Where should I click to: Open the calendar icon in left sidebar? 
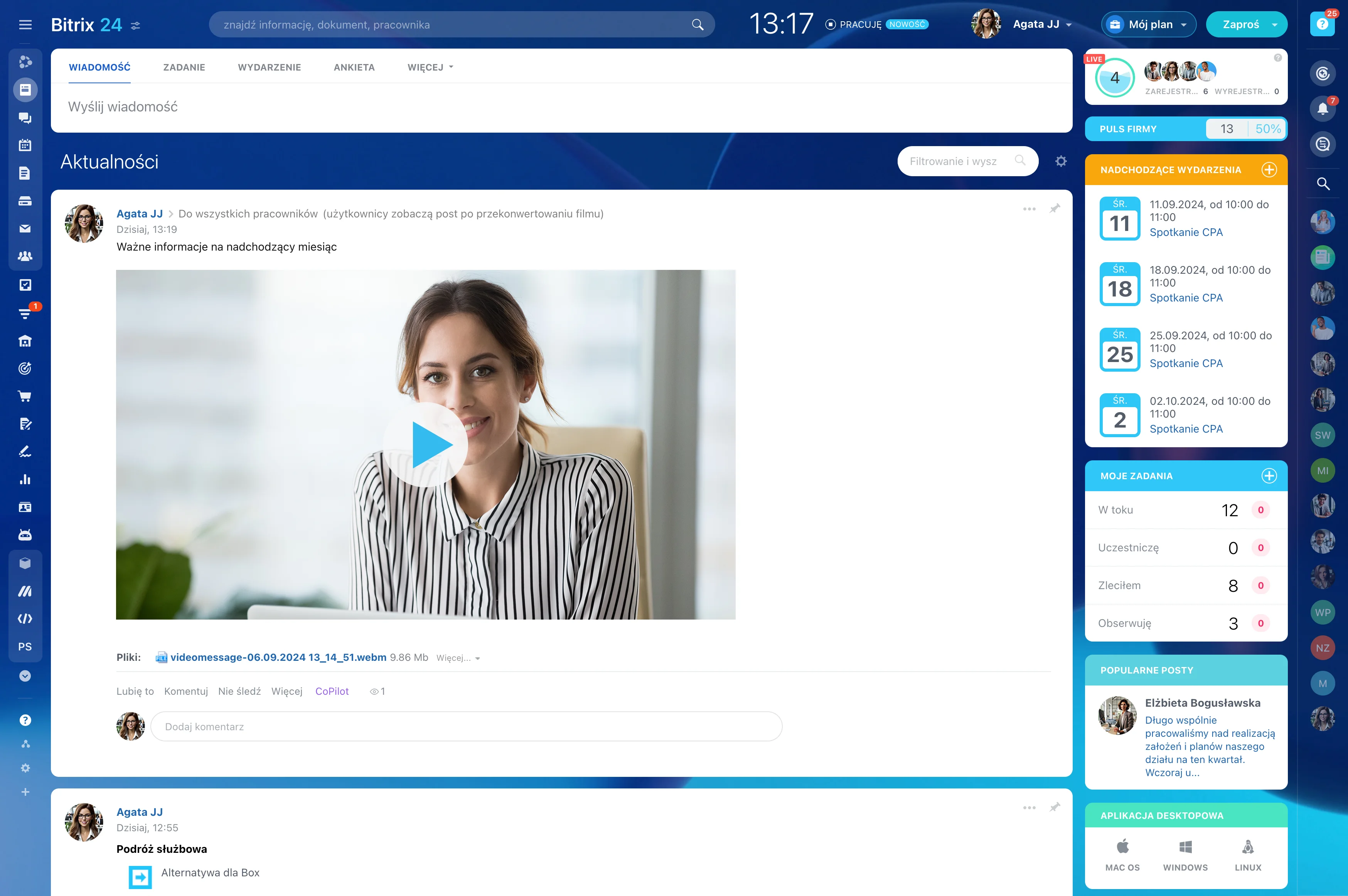click(x=25, y=145)
